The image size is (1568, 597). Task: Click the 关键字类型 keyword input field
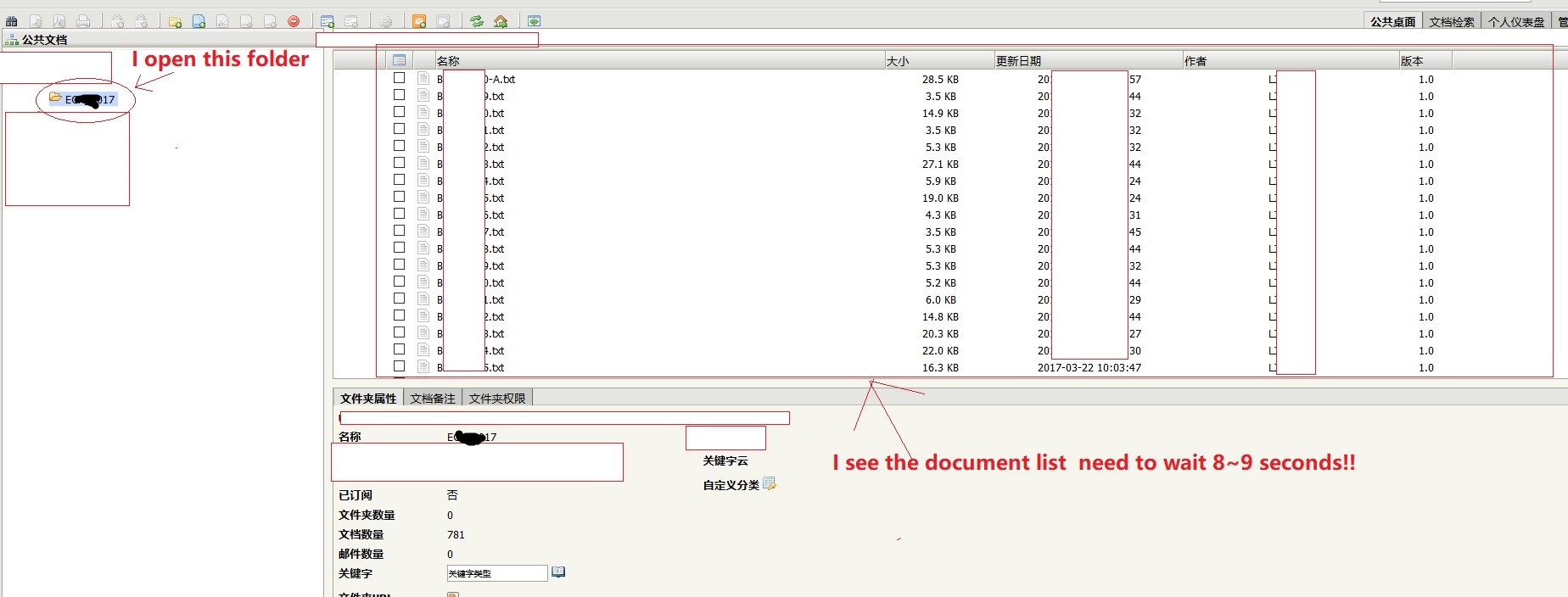[496, 573]
